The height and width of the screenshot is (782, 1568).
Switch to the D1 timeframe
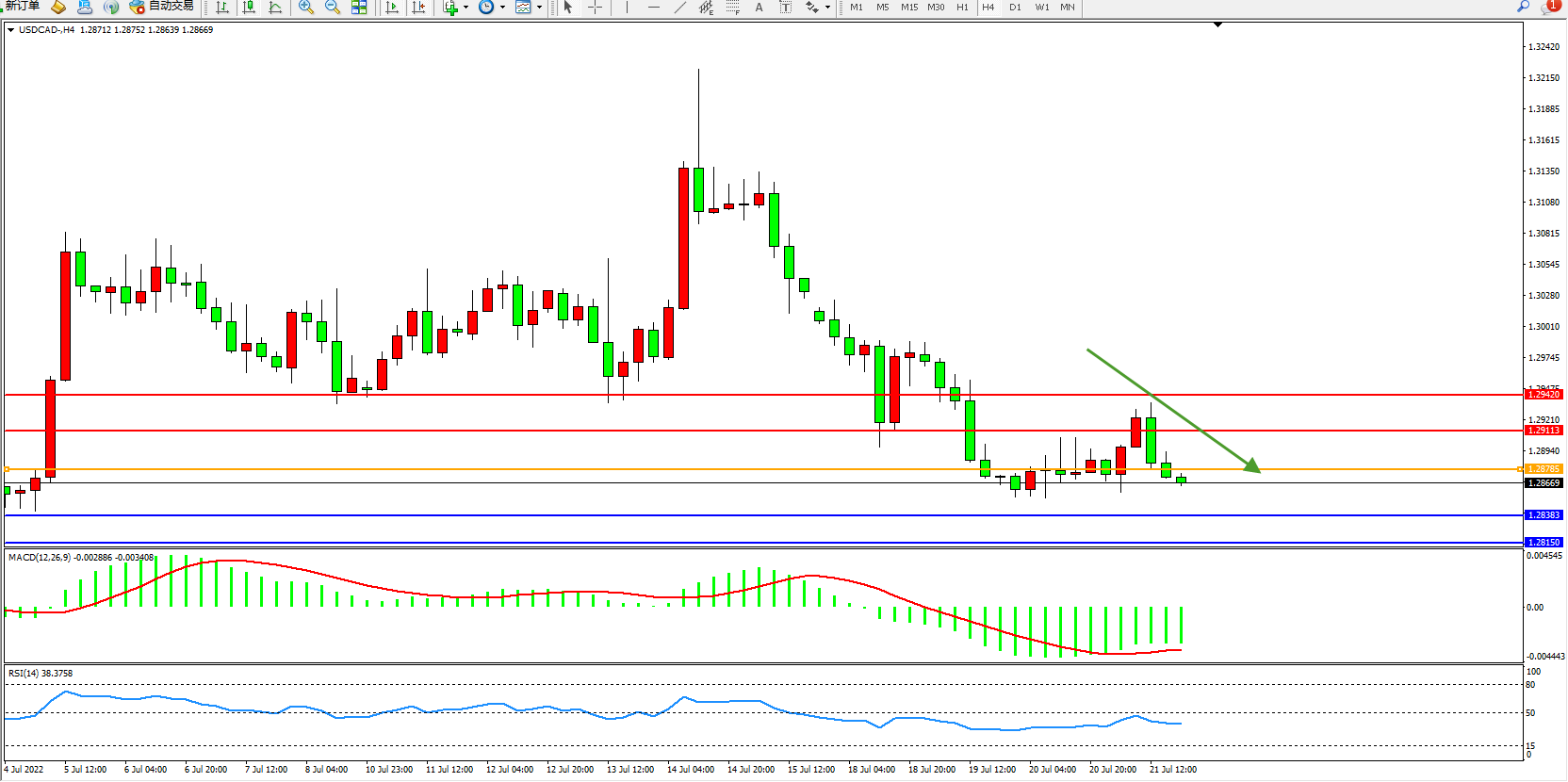[1015, 8]
